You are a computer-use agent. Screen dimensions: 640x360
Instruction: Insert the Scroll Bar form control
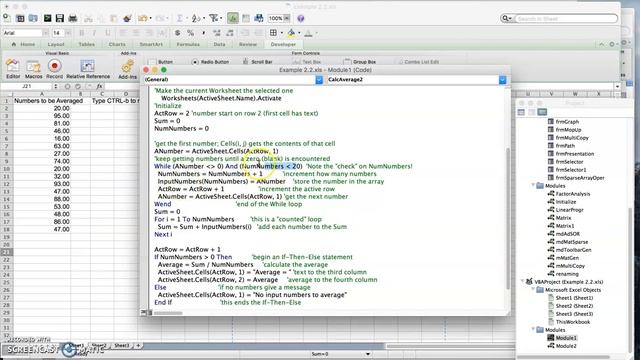258,62
